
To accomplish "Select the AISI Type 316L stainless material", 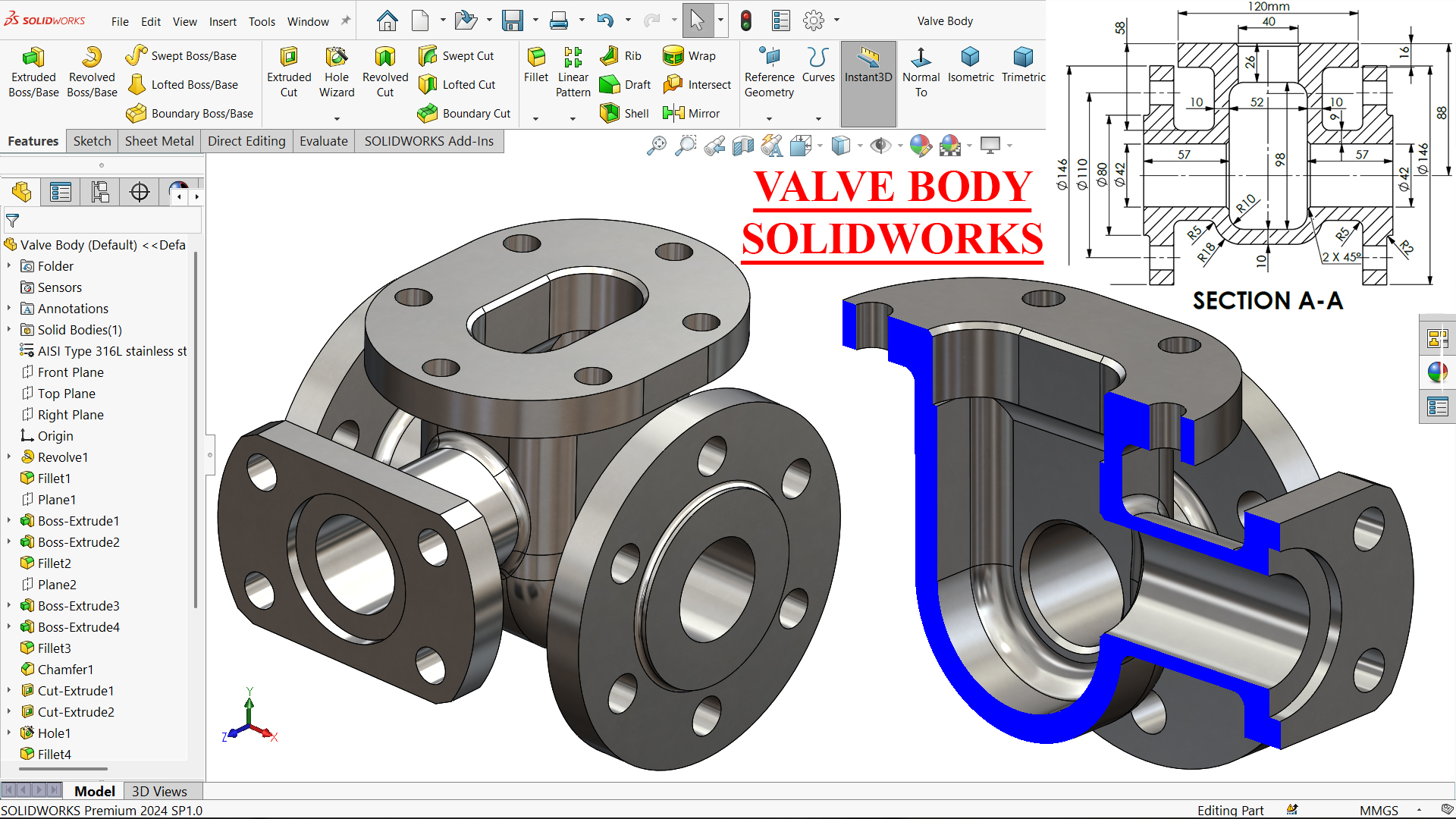I will tap(104, 351).
